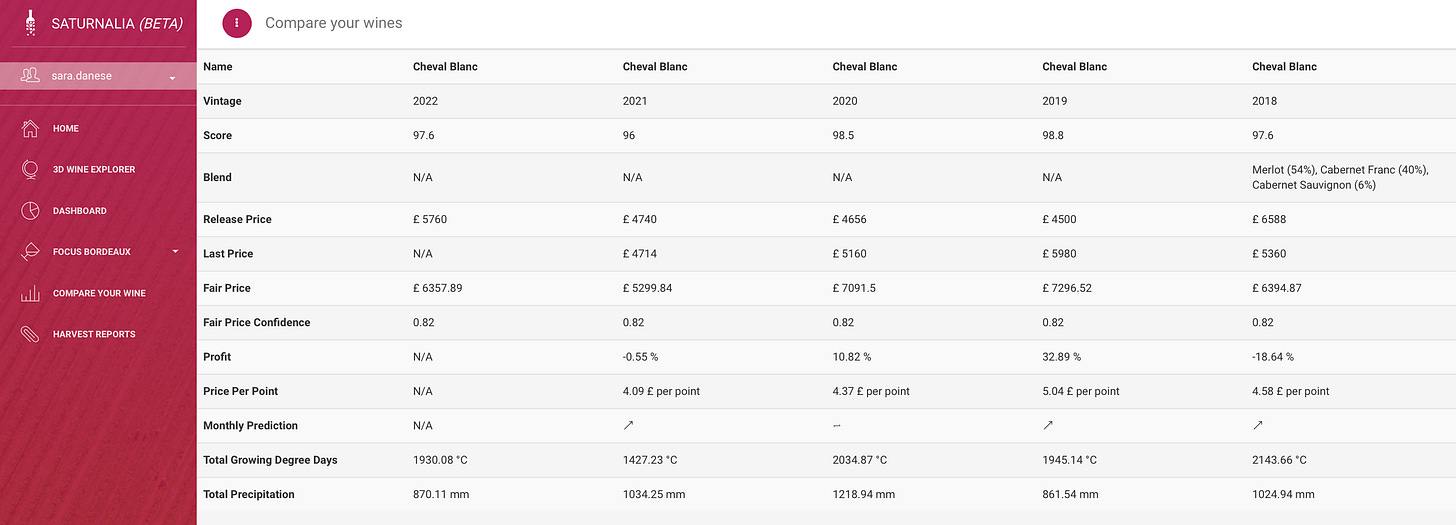Open the three-dot menu button beside Compare your wines
The height and width of the screenshot is (525, 1456).
pyautogui.click(x=237, y=23)
